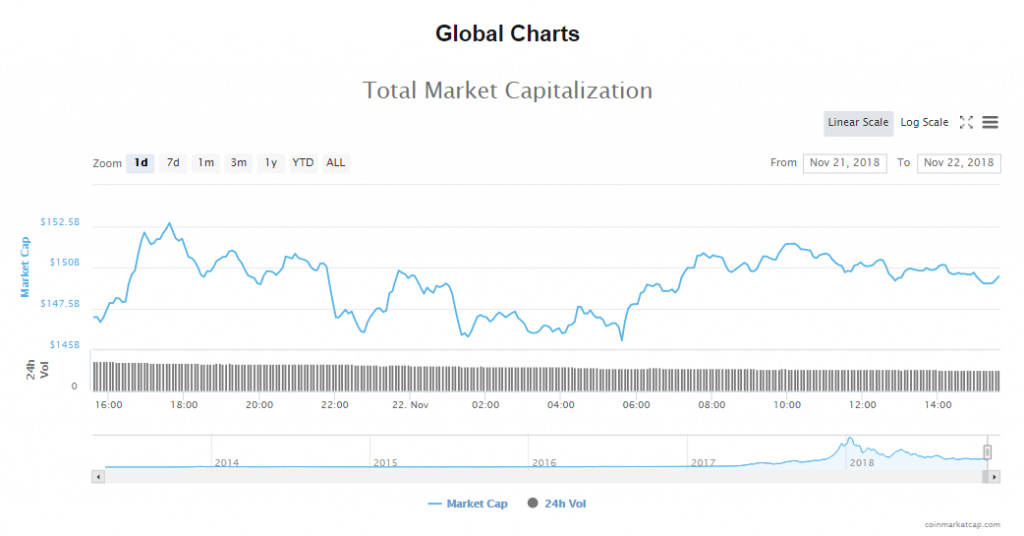This screenshot has width=1024, height=536.
Task: Select the 1d zoom range
Action: tap(141, 163)
